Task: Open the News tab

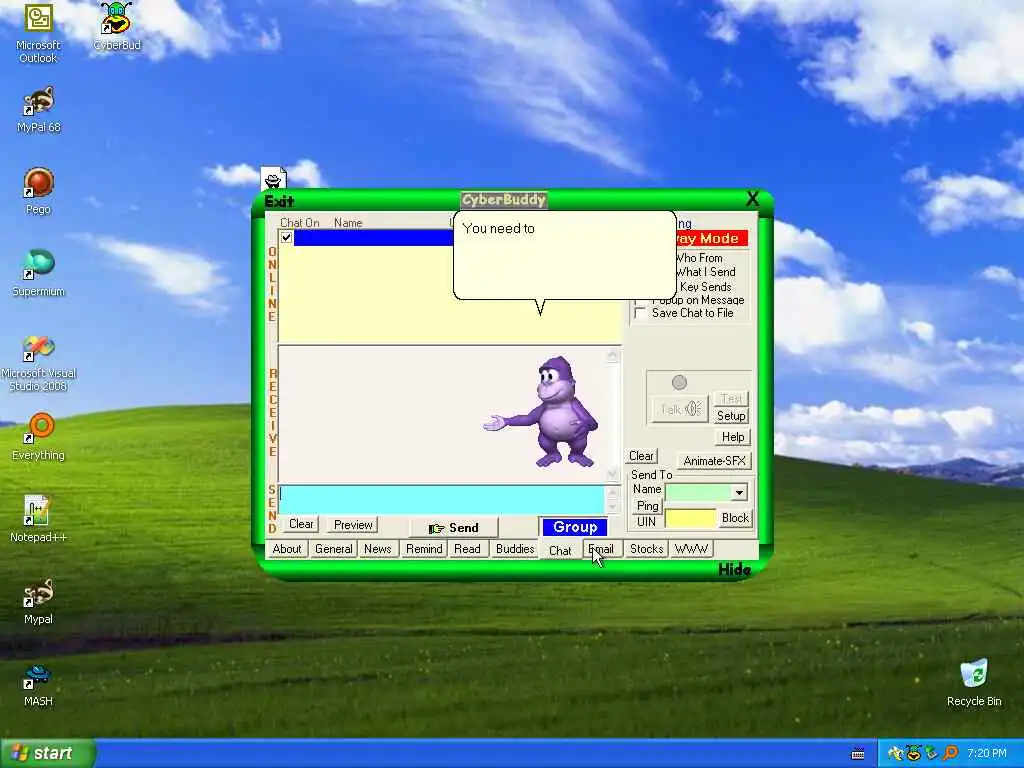Action: pyautogui.click(x=377, y=549)
